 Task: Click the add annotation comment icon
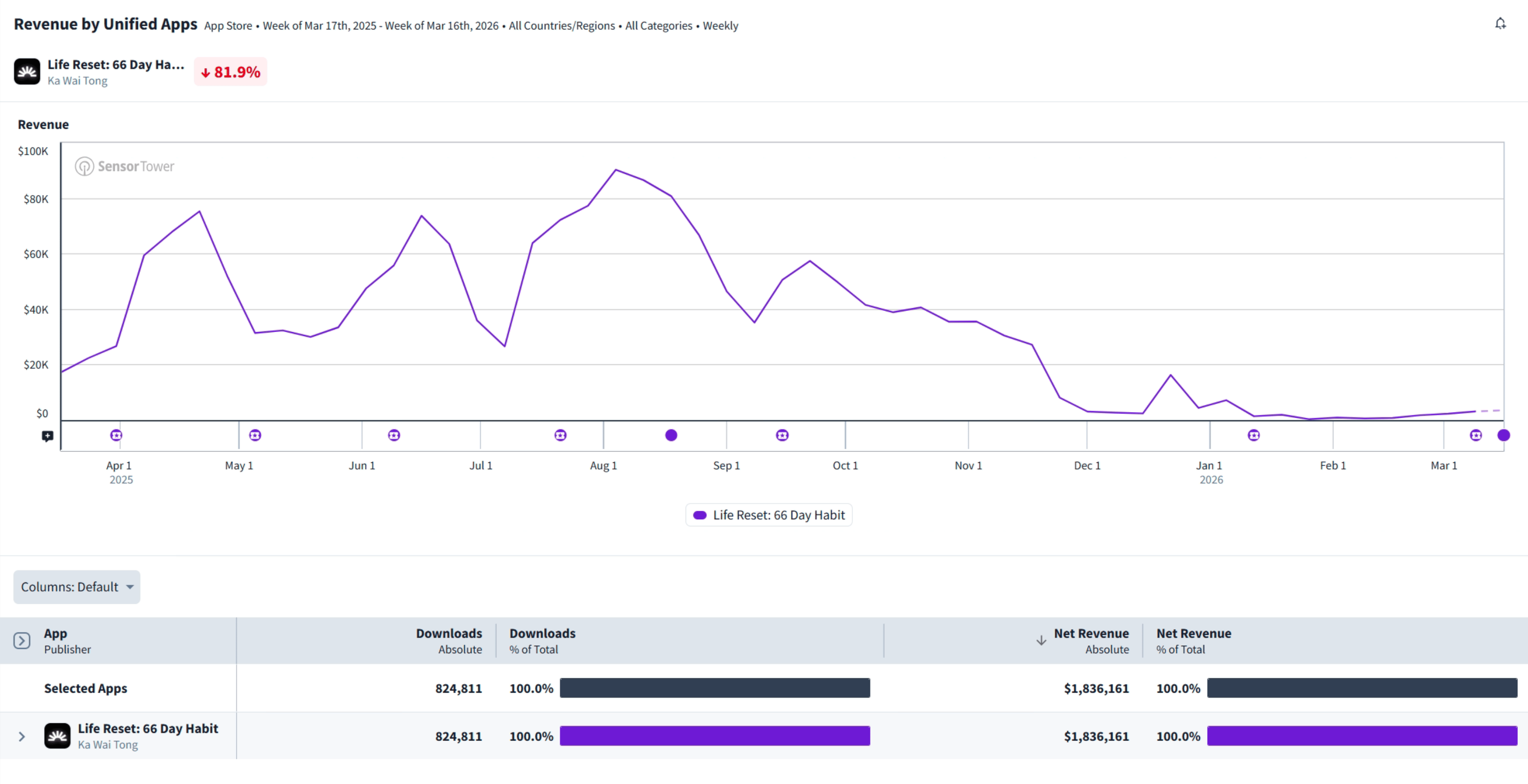tap(47, 437)
